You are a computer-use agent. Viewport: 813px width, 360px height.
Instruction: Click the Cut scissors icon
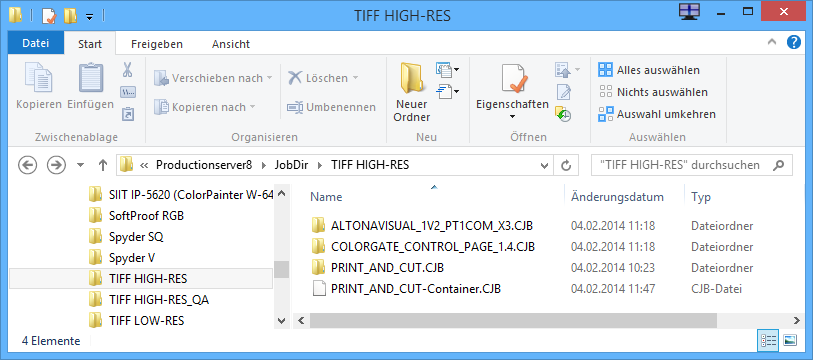(x=128, y=69)
